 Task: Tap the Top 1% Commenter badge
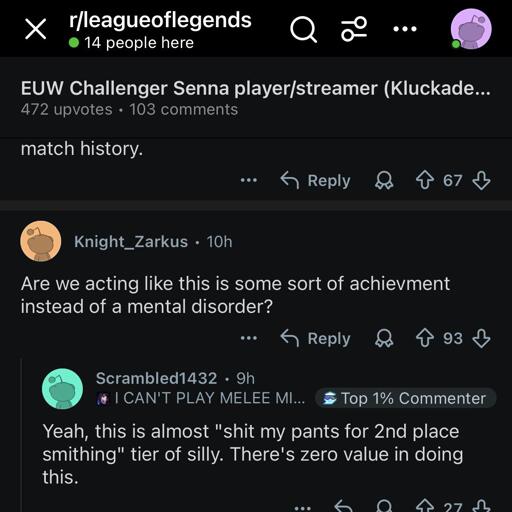[x=405, y=398]
